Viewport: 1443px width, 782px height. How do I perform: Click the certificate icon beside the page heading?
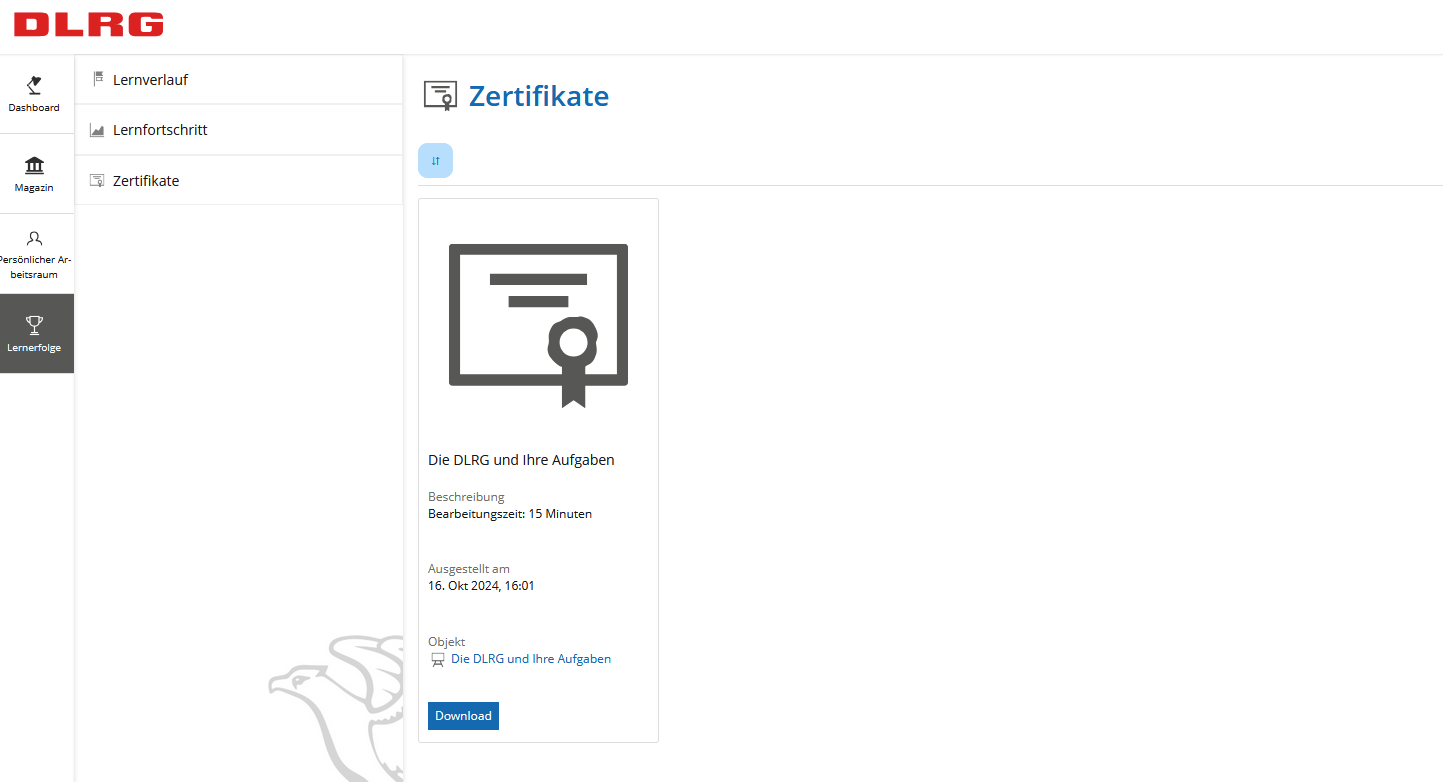coord(440,96)
